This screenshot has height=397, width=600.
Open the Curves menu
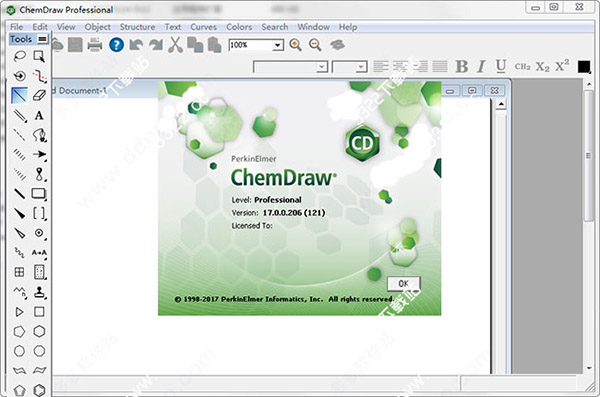point(204,27)
